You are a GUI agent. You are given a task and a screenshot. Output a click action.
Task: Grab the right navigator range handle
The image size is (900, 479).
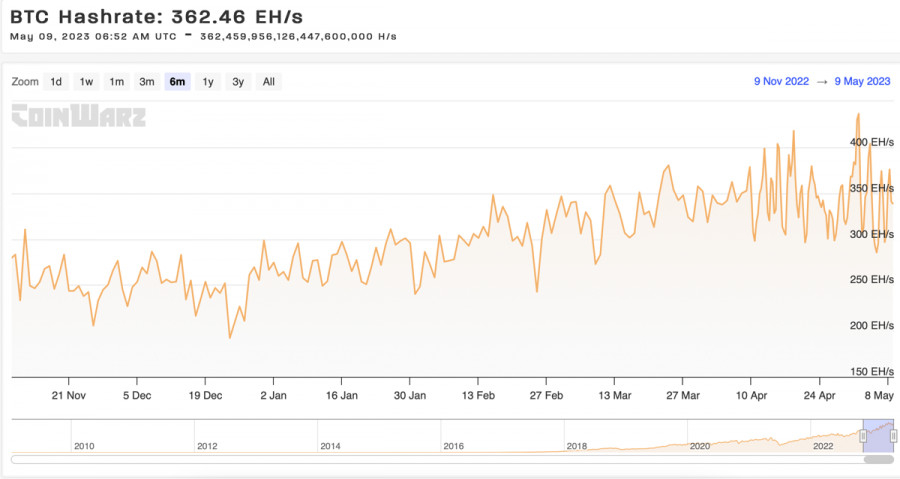[x=893, y=437]
